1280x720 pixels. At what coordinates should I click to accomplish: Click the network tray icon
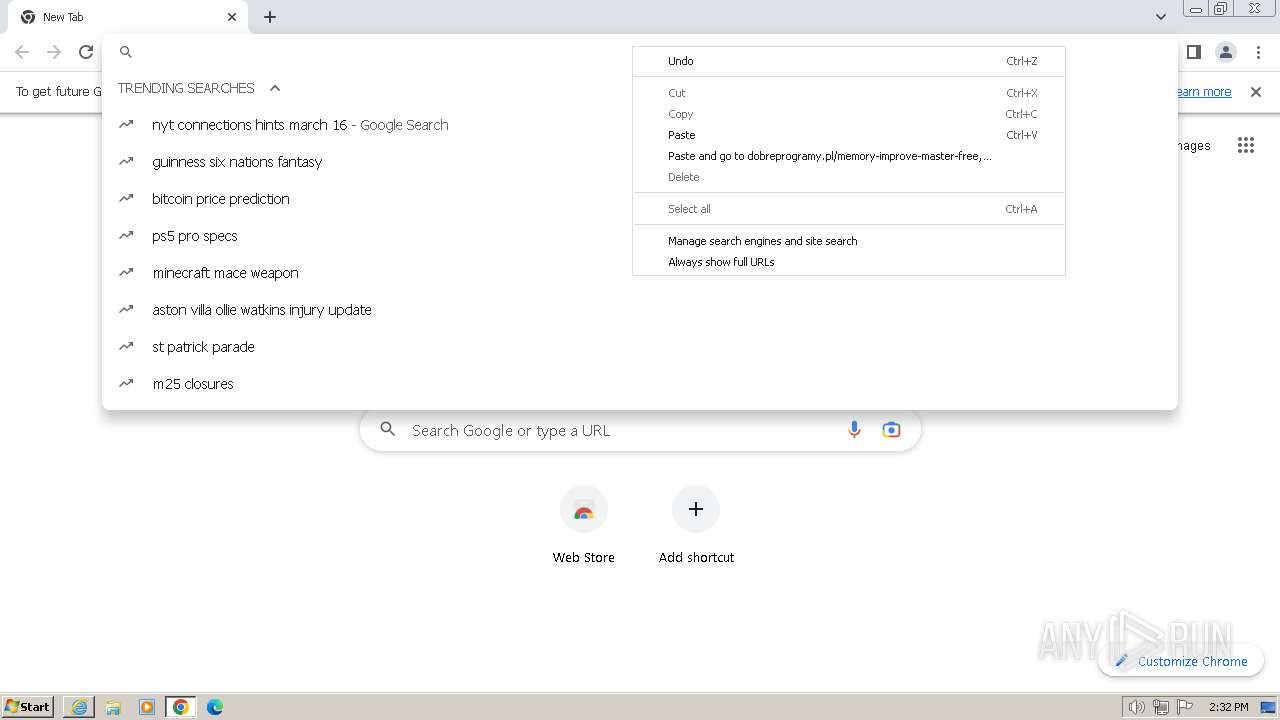1161,707
